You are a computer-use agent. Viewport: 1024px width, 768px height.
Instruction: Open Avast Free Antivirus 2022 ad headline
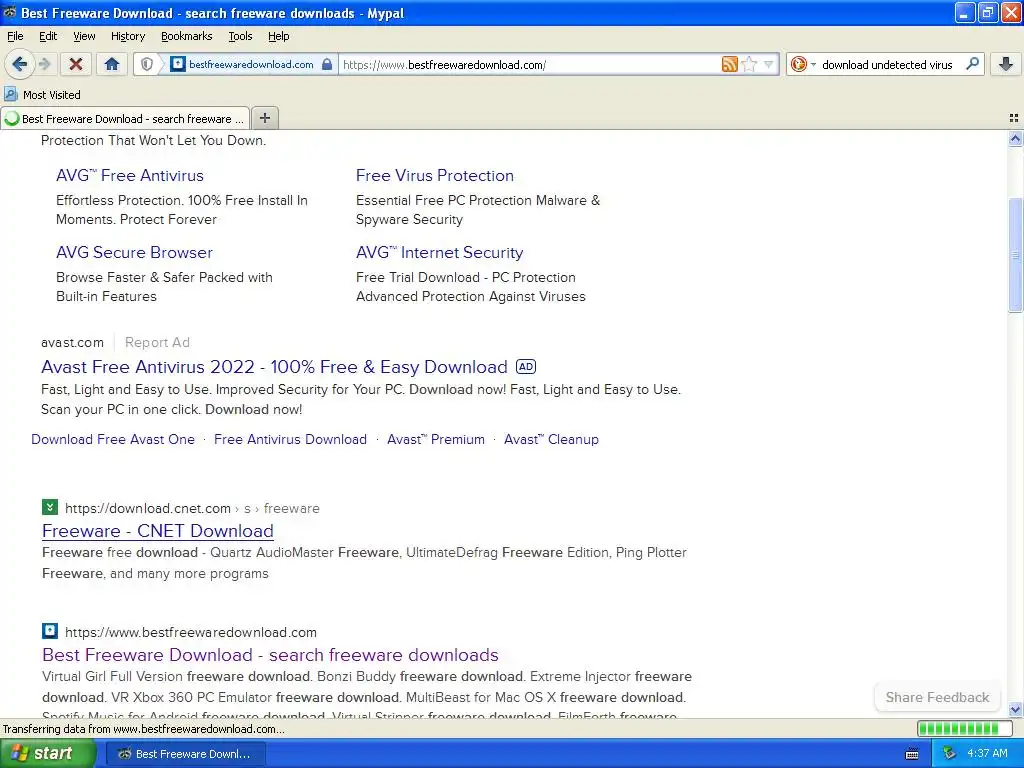click(x=274, y=367)
